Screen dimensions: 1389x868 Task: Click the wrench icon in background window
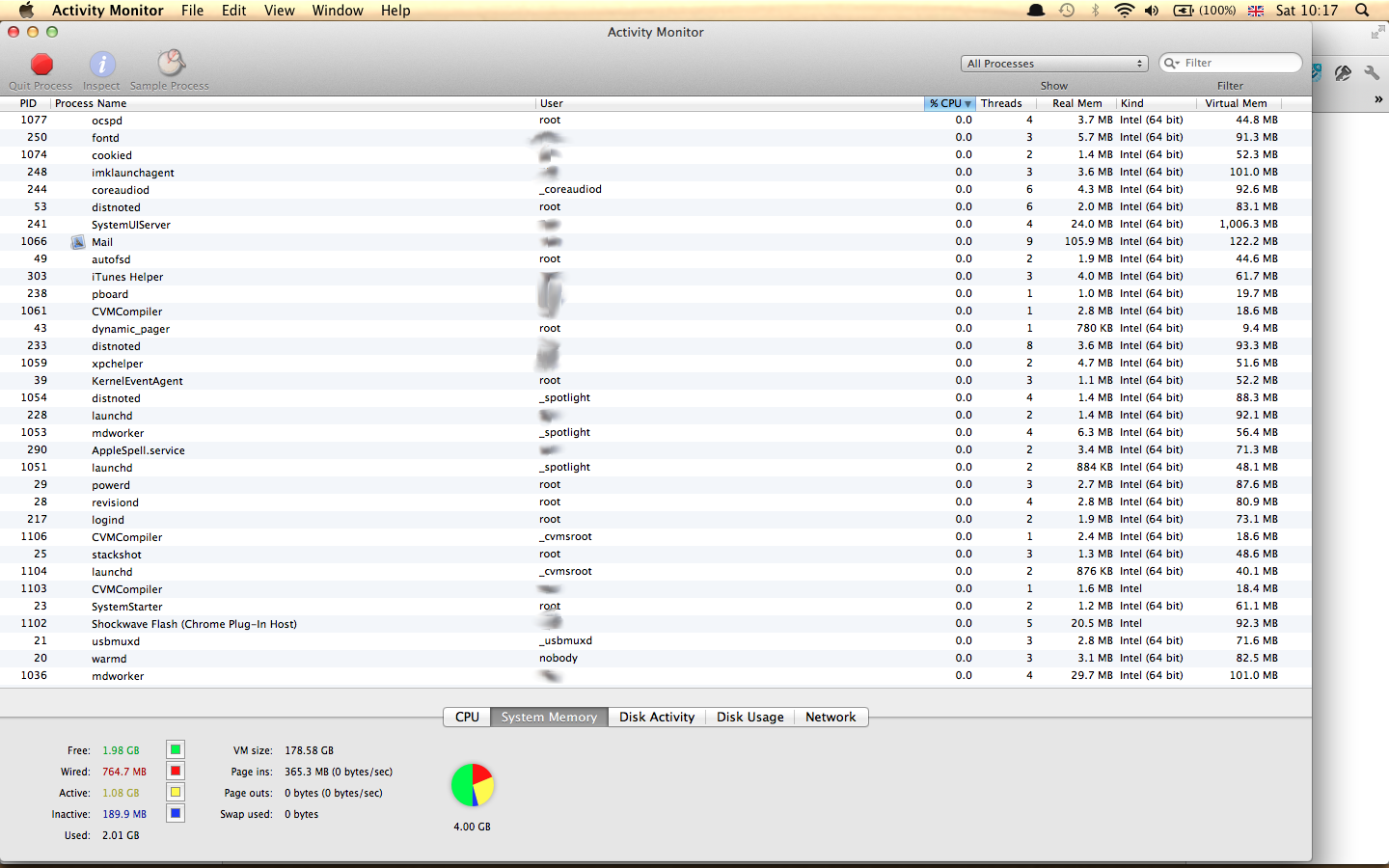coord(1372,72)
